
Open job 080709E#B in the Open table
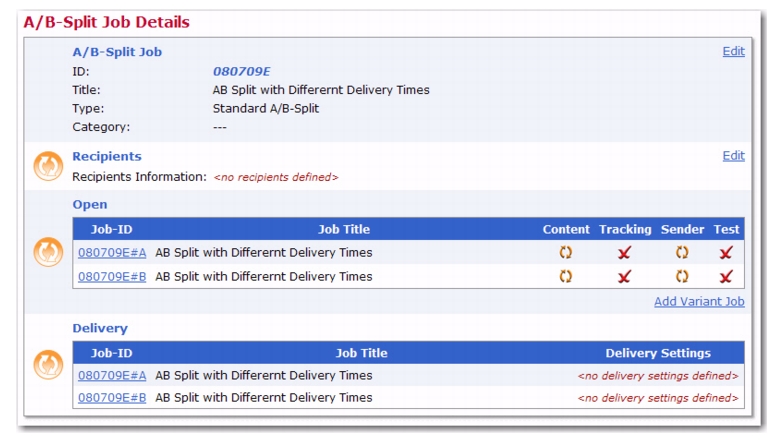coord(112,276)
